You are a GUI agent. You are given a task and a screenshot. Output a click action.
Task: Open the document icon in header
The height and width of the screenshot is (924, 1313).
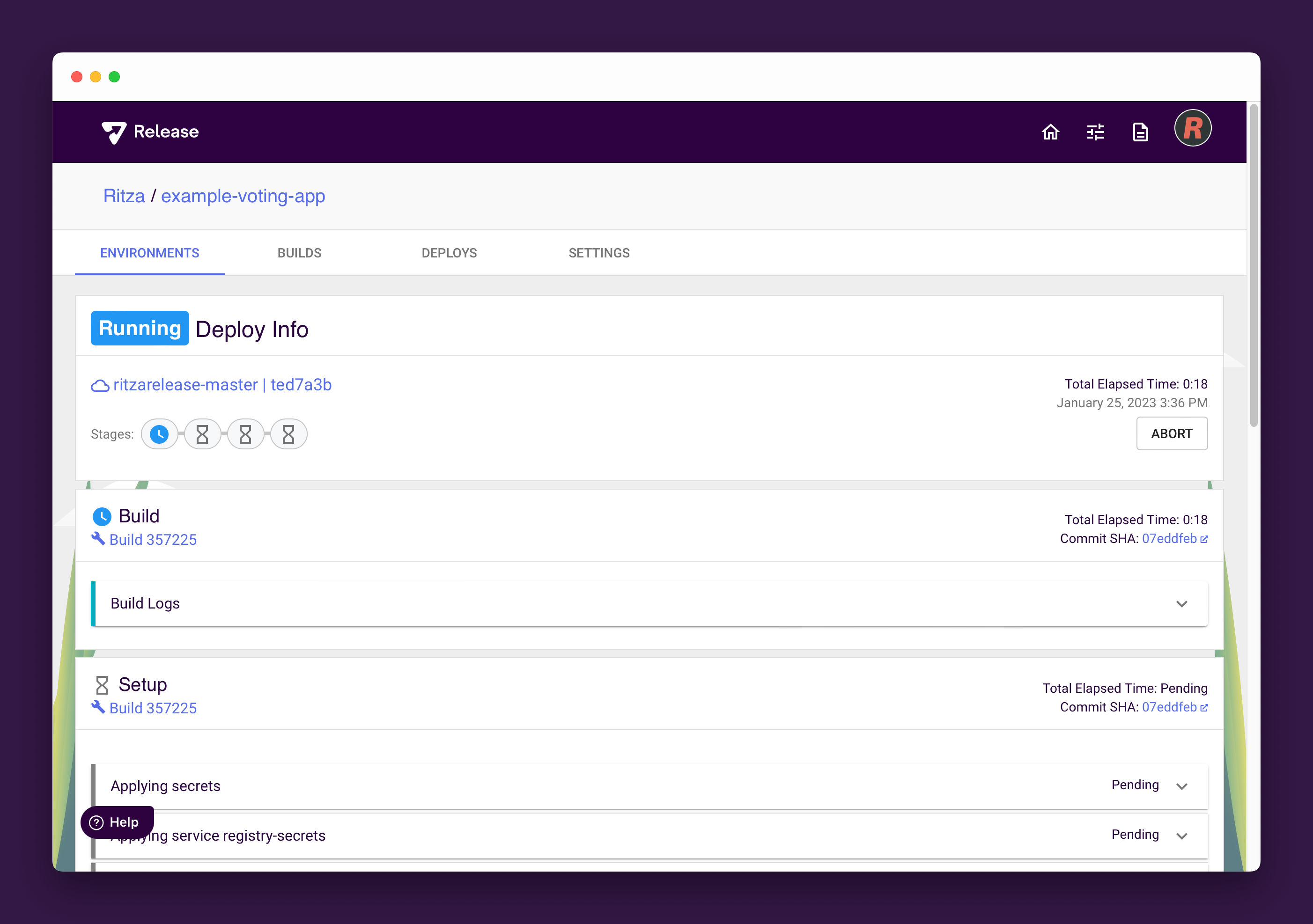1140,132
